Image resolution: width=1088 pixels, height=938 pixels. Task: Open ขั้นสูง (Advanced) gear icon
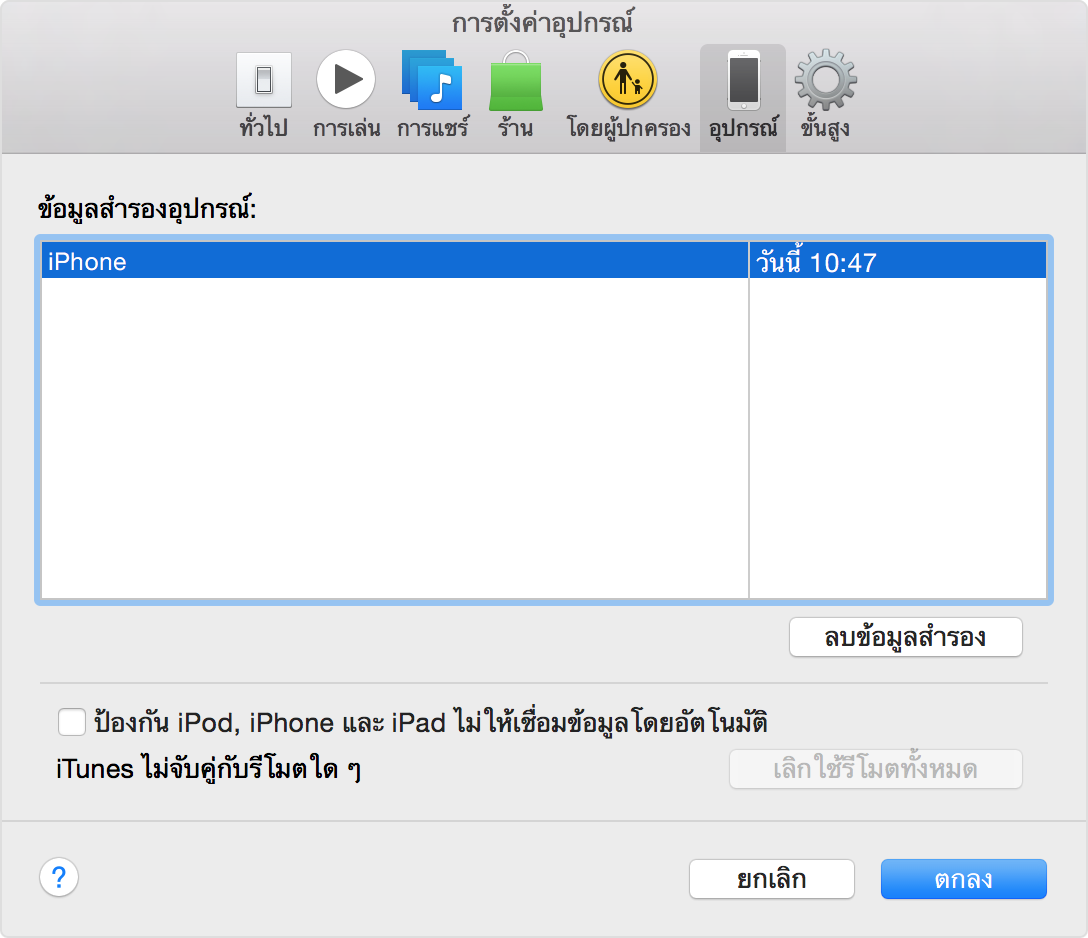pyautogui.click(x=825, y=81)
